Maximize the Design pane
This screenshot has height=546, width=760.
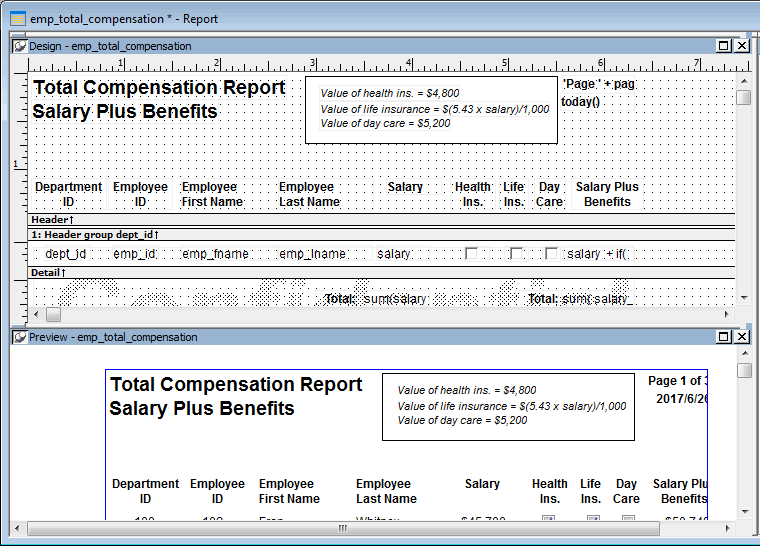(724, 46)
